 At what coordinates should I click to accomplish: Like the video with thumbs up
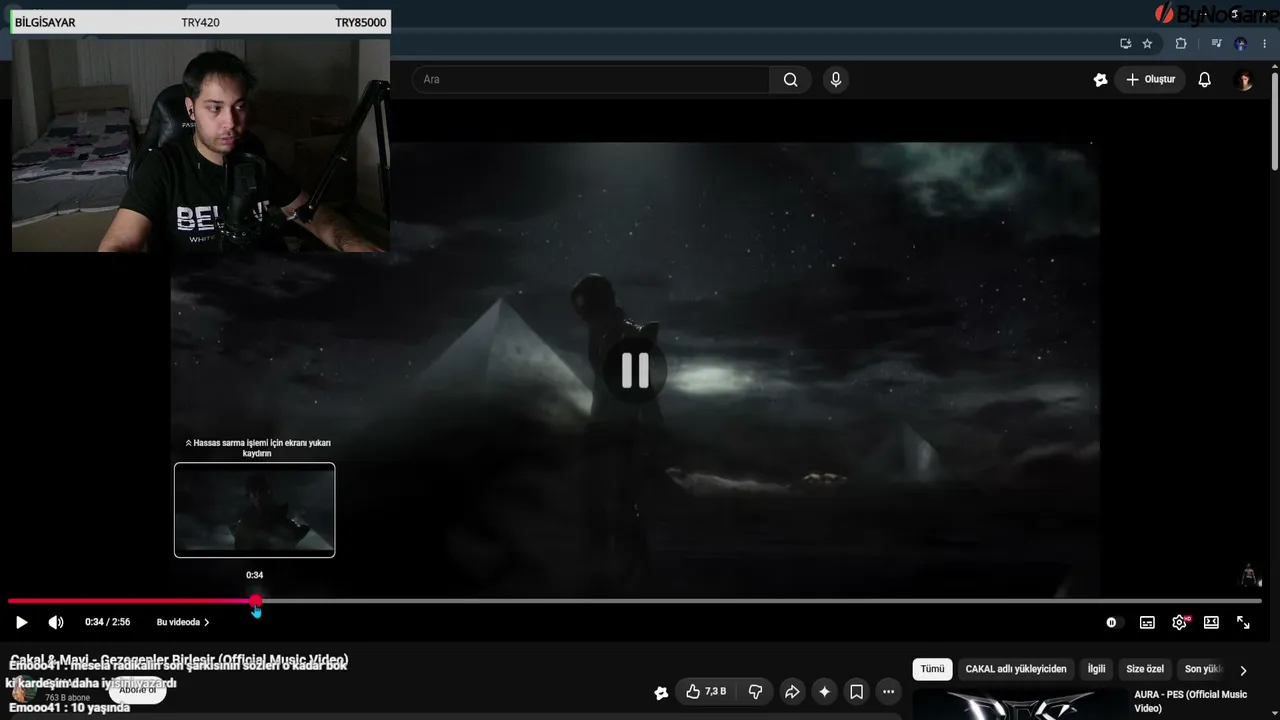pos(706,692)
